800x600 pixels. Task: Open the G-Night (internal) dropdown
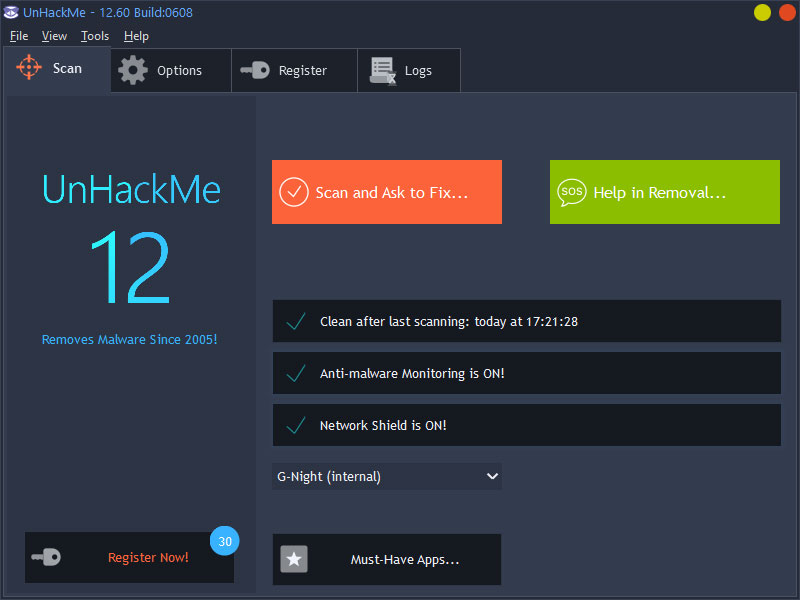click(387, 476)
